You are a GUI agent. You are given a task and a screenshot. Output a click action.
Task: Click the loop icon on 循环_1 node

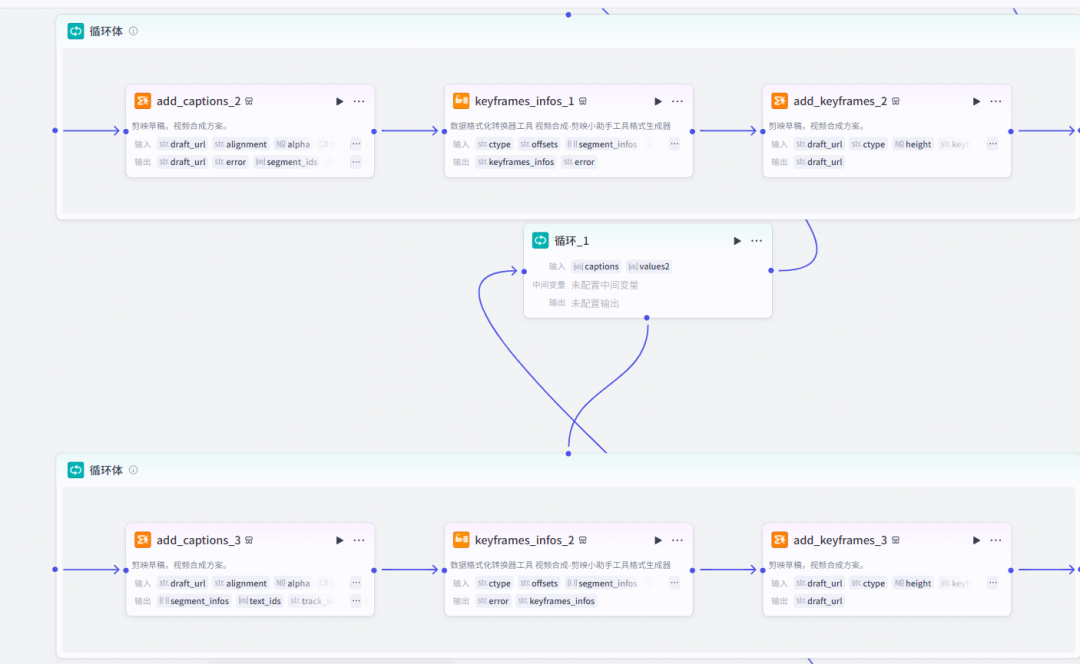540,240
